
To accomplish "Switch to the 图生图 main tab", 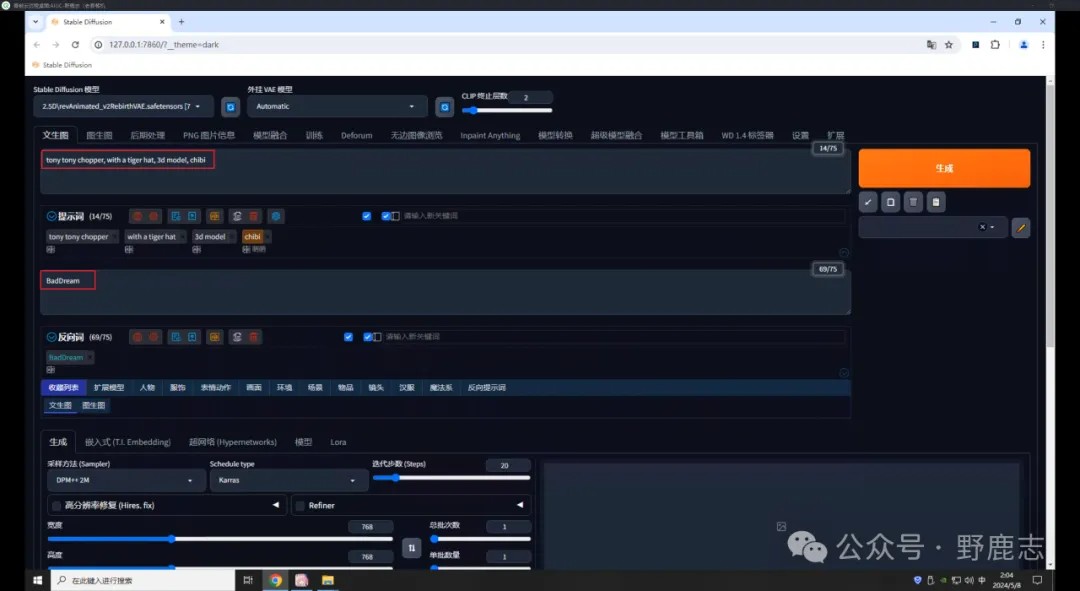I will click(x=99, y=135).
